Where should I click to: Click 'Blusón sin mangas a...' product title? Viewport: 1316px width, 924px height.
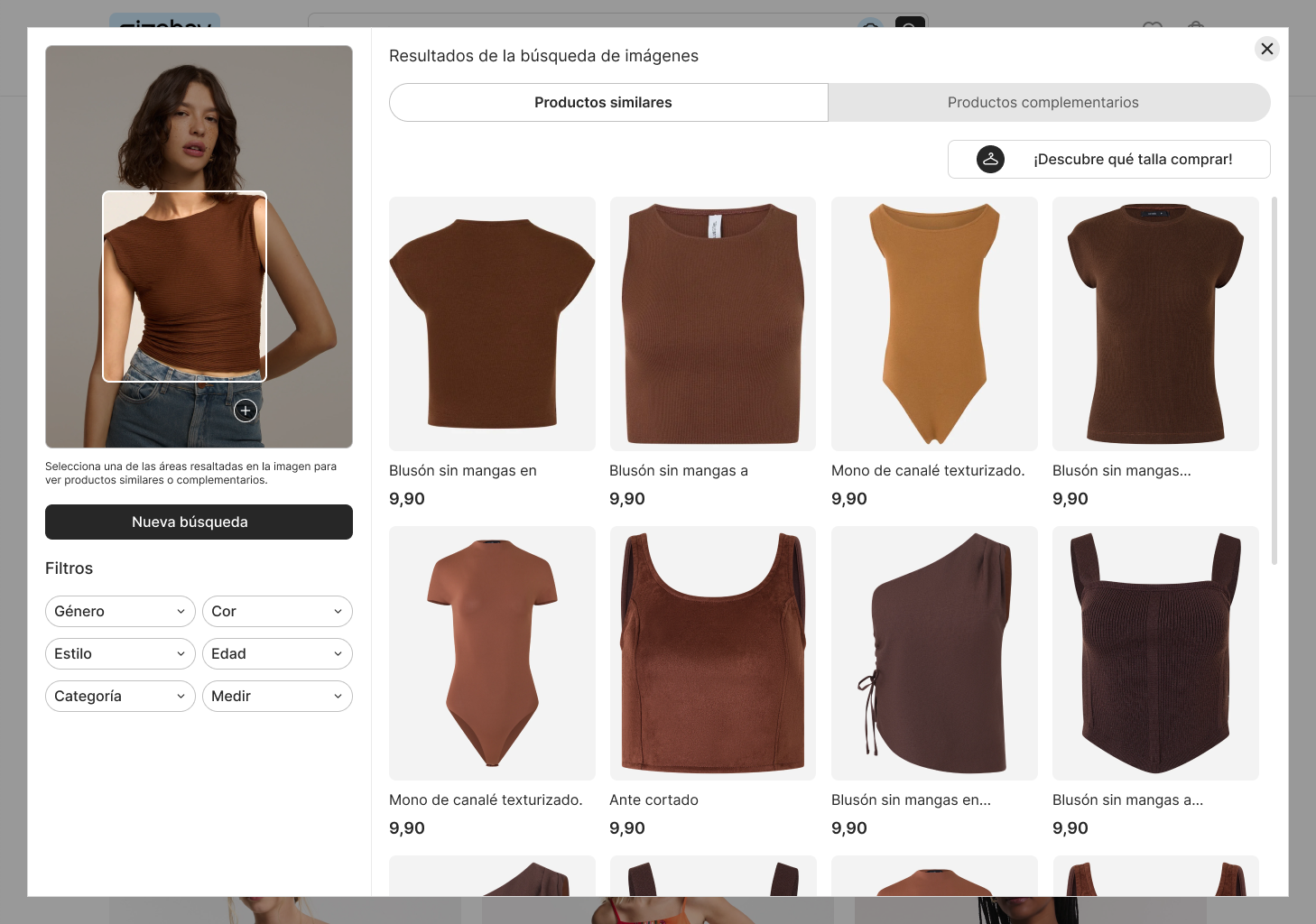(1127, 800)
